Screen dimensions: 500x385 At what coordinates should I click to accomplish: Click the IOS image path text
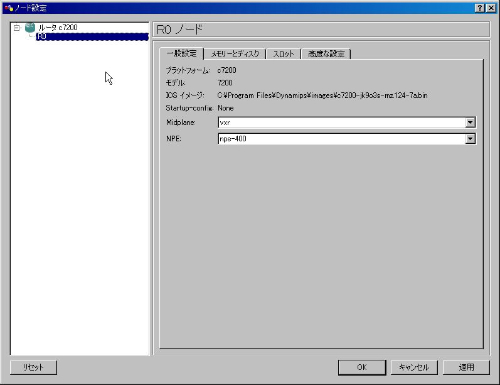(322, 95)
